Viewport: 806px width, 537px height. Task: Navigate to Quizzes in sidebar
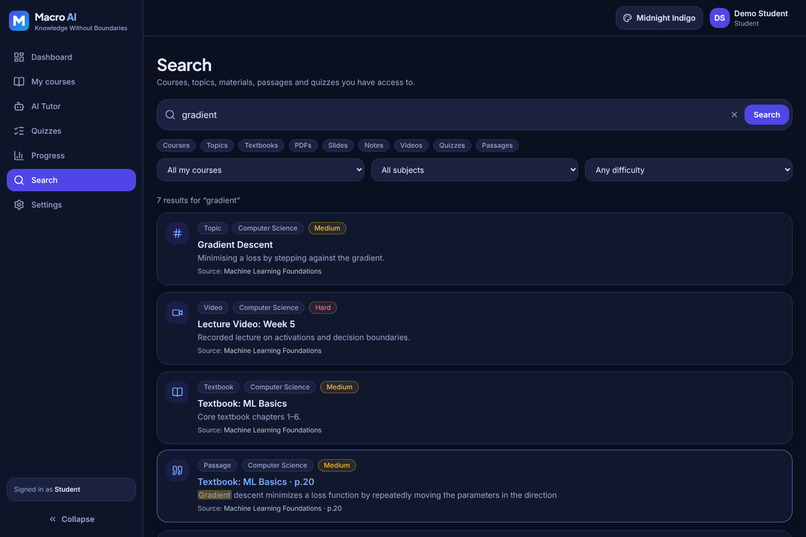click(71, 131)
